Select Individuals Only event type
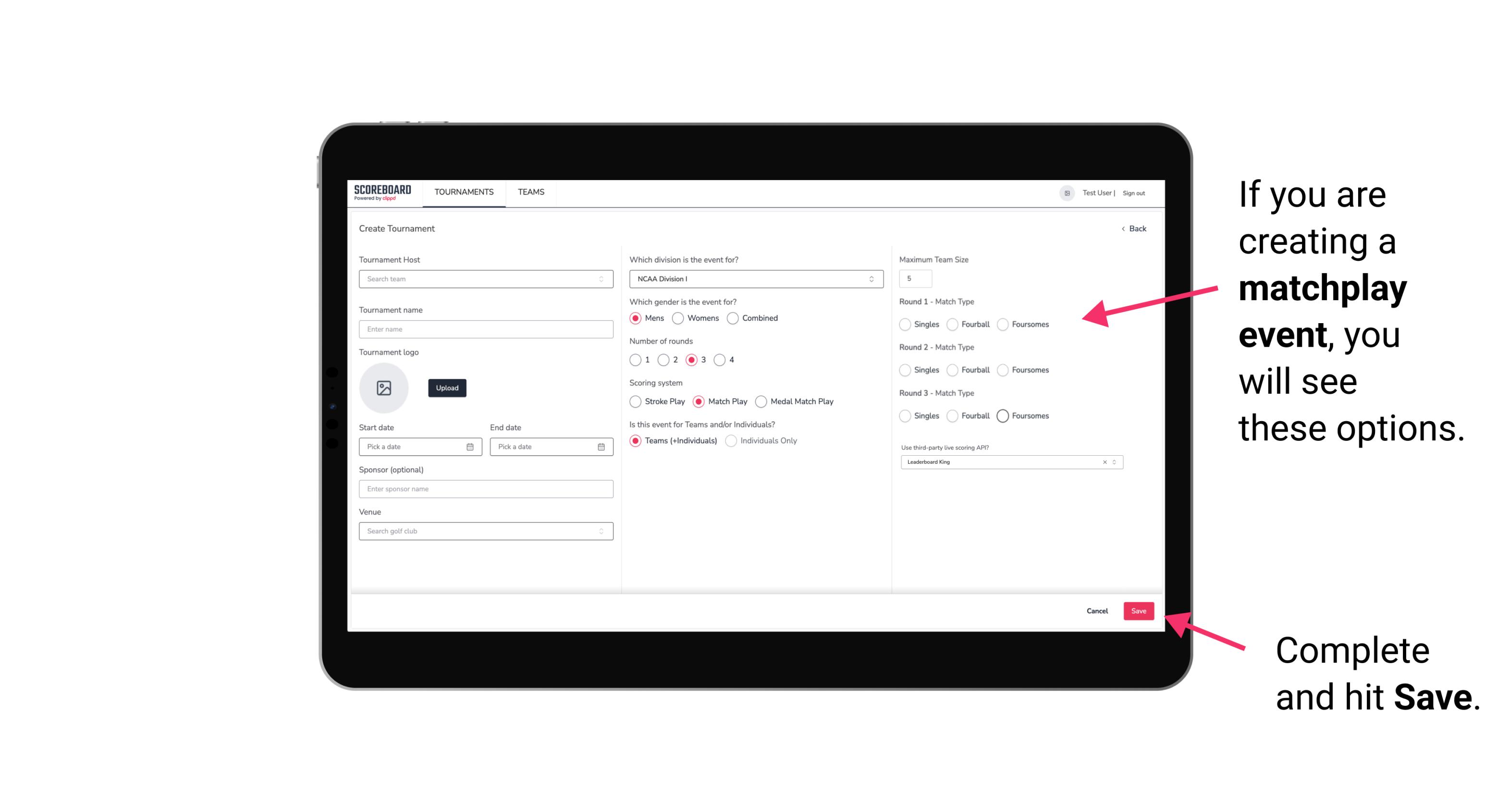The image size is (1510, 812). point(731,441)
